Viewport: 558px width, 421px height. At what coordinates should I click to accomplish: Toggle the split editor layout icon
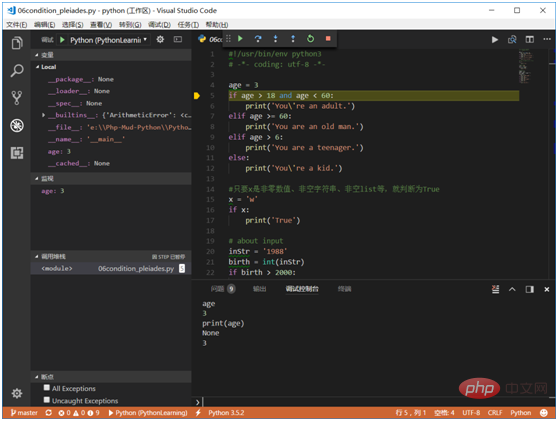[x=530, y=40]
